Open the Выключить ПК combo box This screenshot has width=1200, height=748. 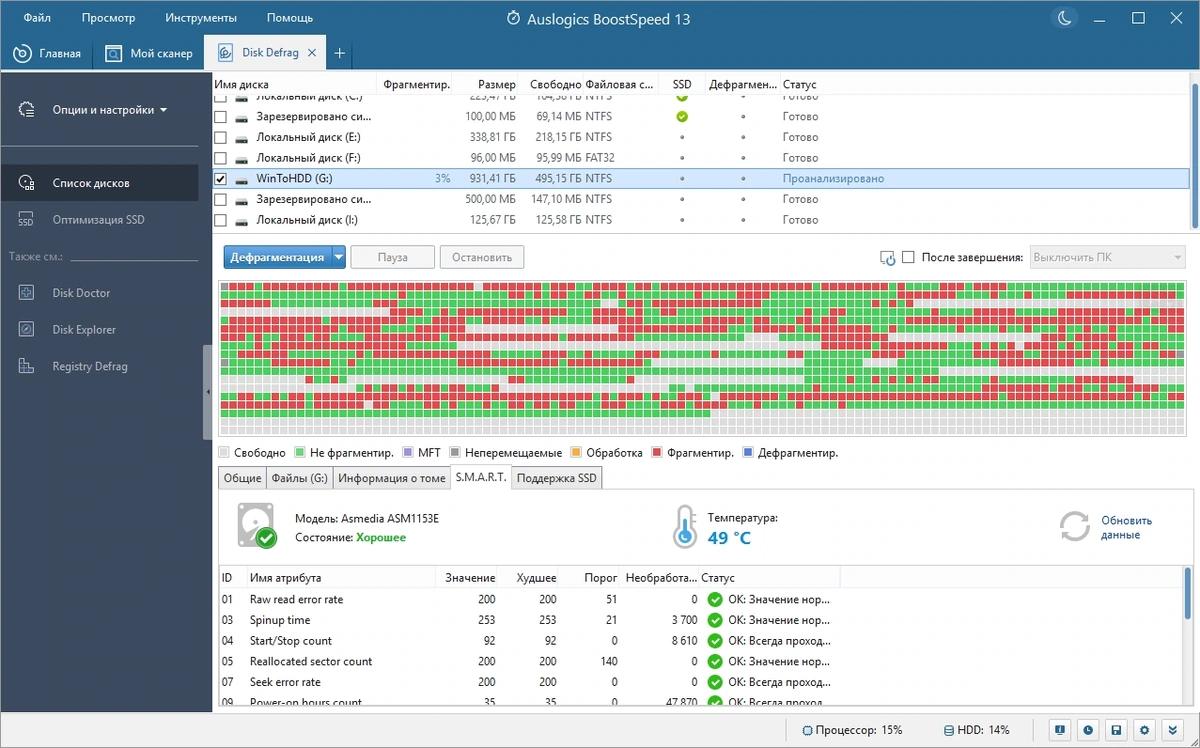pyautogui.click(x=1107, y=257)
